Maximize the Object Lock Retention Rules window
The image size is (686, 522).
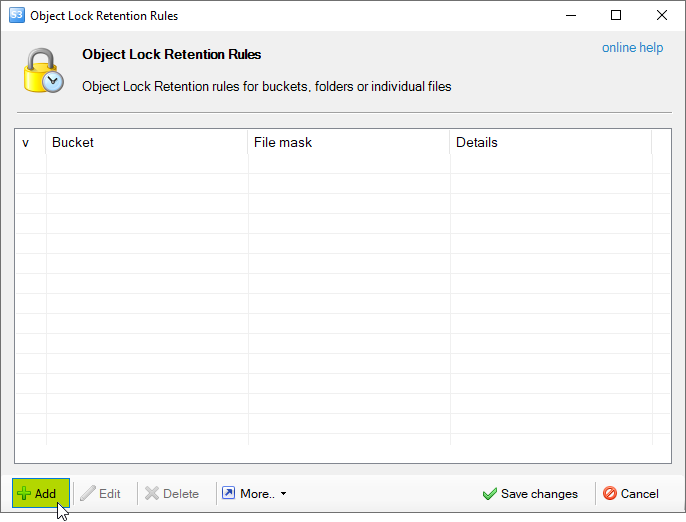click(616, 15)
